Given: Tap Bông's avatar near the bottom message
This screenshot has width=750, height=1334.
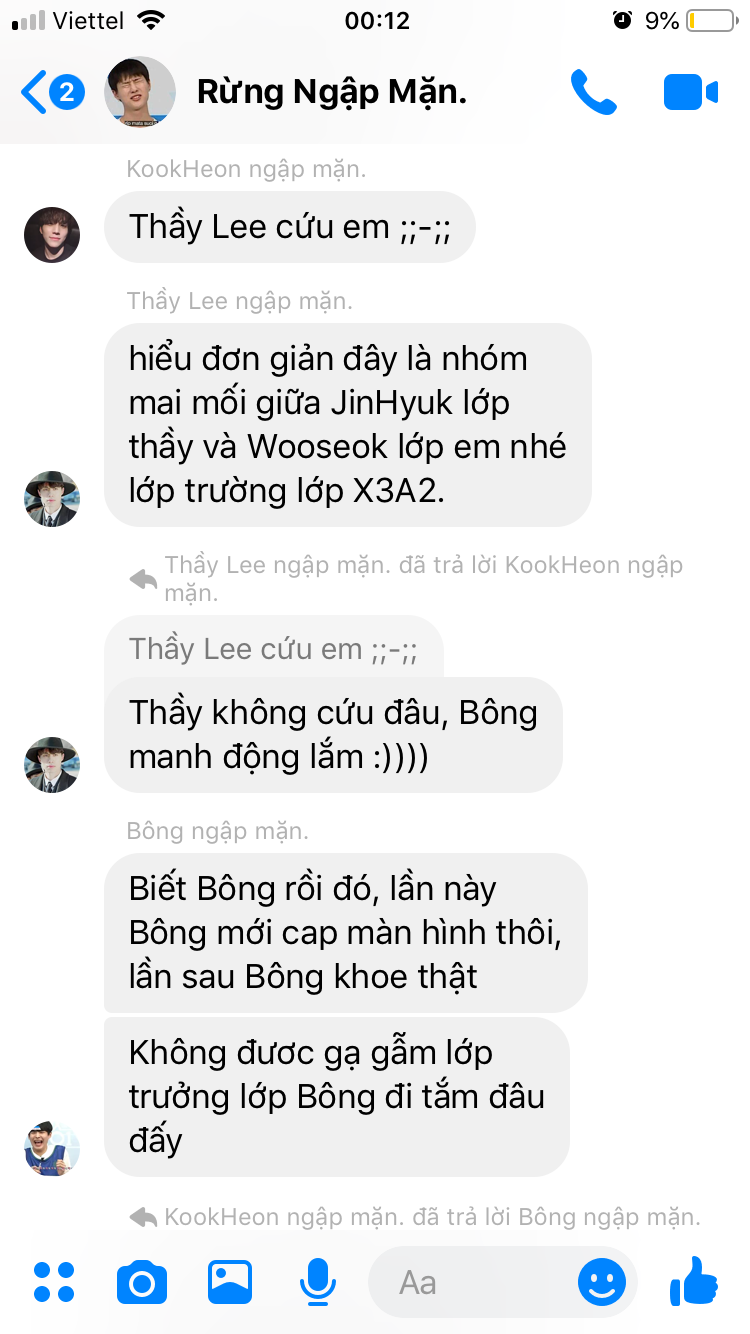Looking at the screenshot, I should (52, 1149).
